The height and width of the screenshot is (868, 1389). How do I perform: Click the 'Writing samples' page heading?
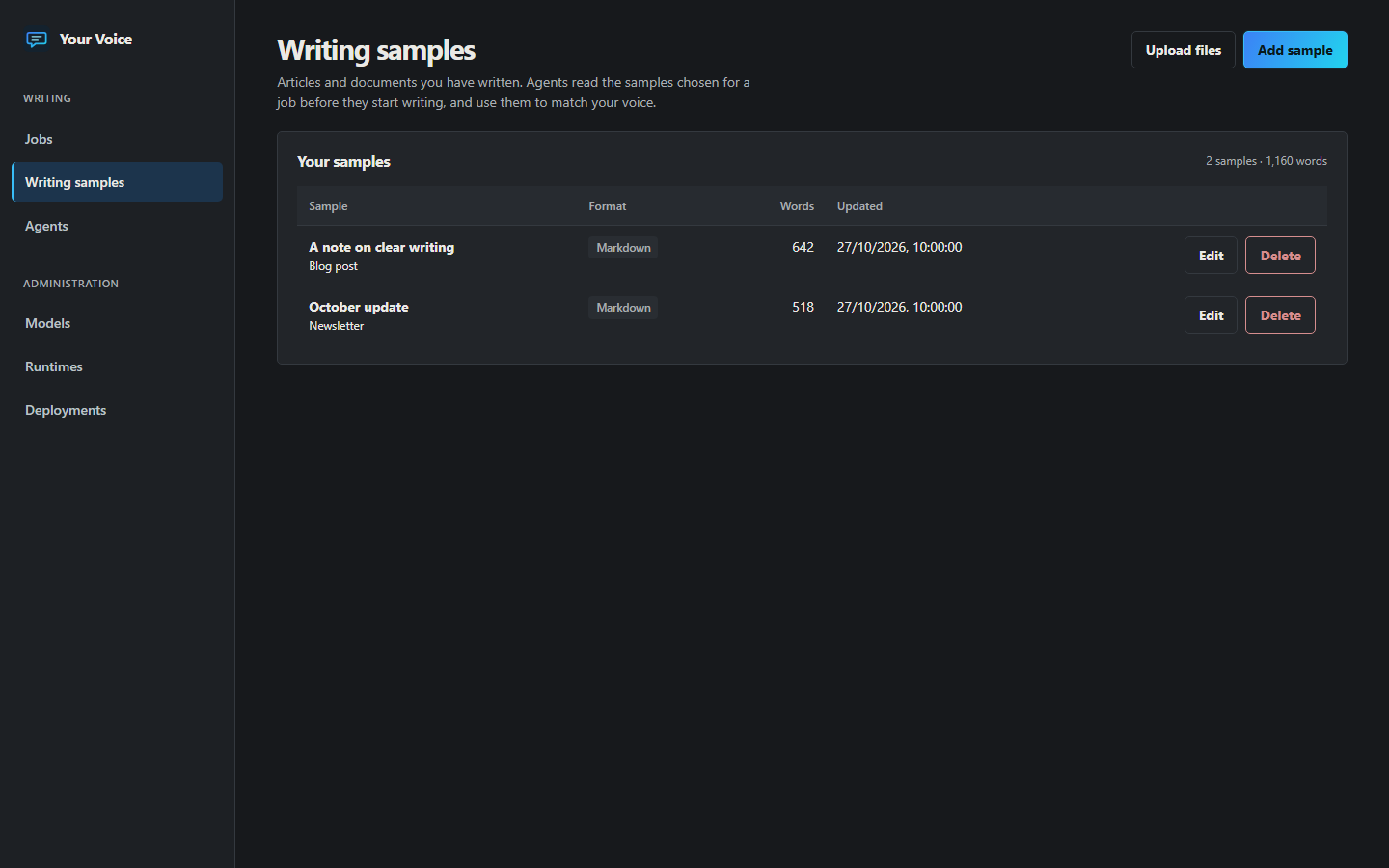coord(376,50)
